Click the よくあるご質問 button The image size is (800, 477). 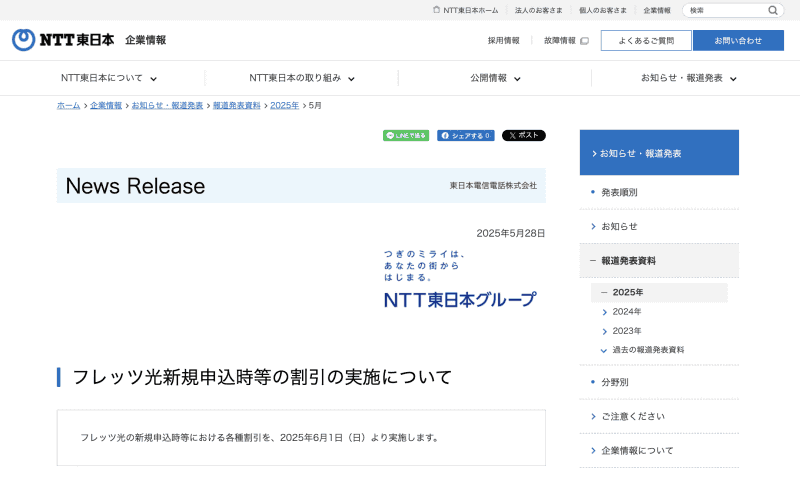point(646,40)
